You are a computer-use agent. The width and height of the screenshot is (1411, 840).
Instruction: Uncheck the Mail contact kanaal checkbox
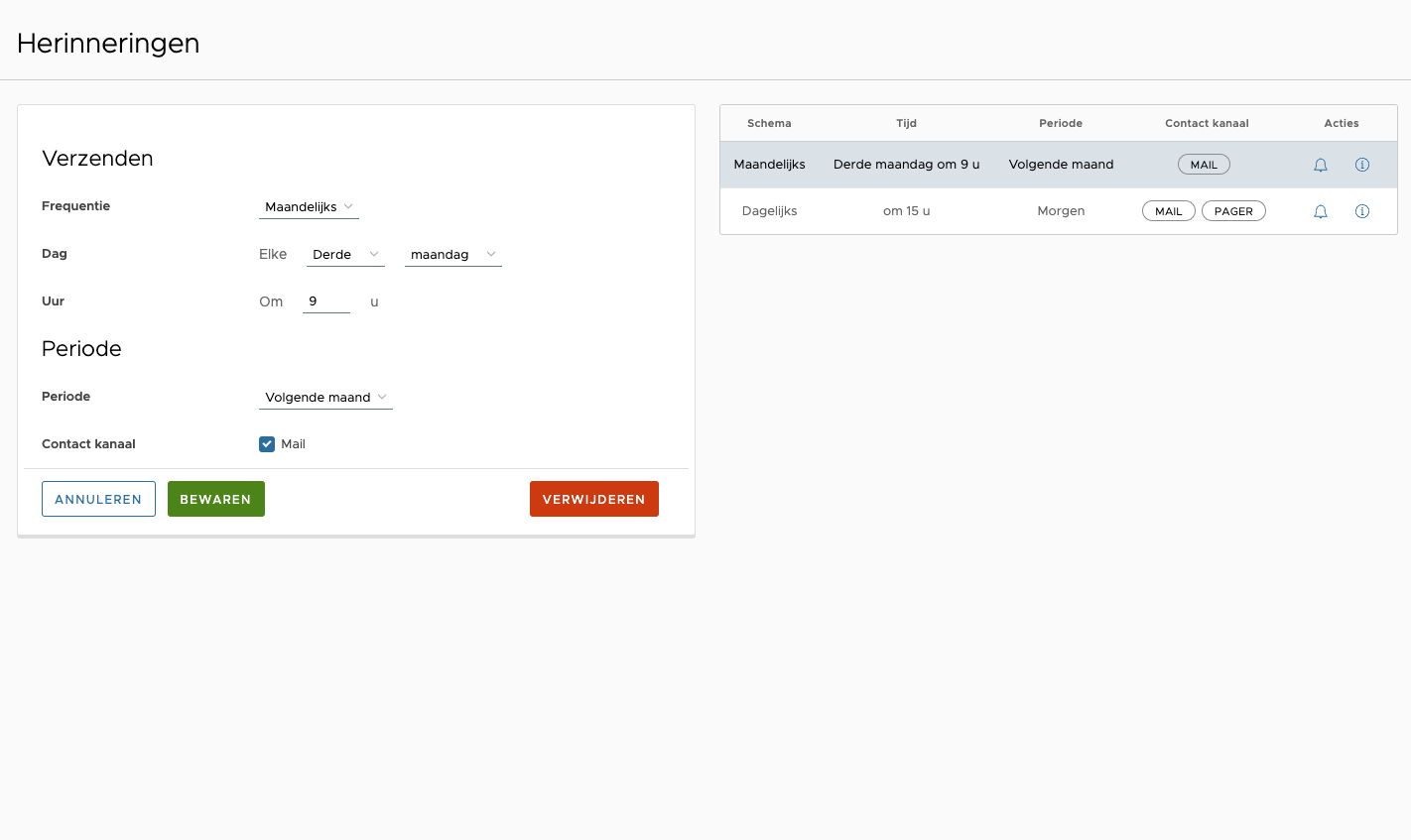pos(267,444)
